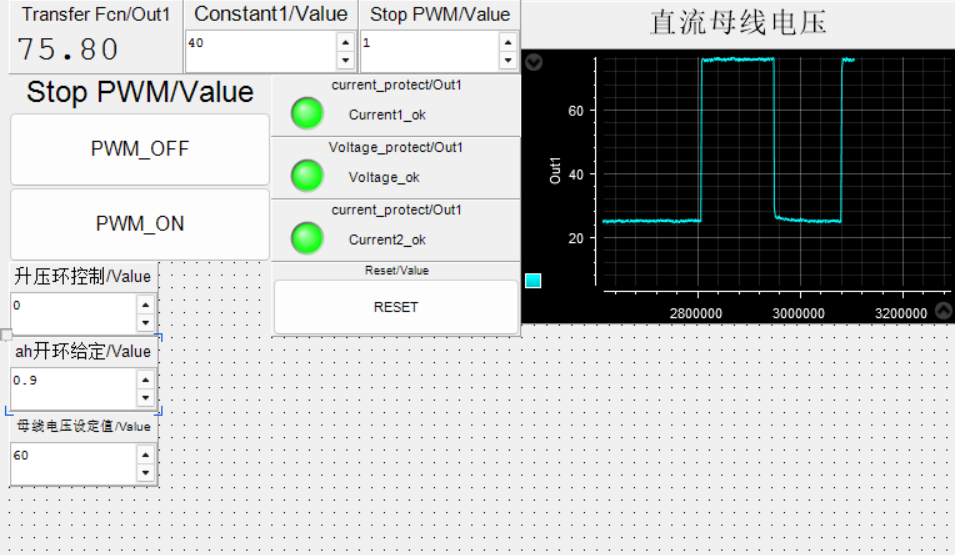Click the 升压环控制/Value label
This screenshot has width=955, height=555.
point(83,277)
